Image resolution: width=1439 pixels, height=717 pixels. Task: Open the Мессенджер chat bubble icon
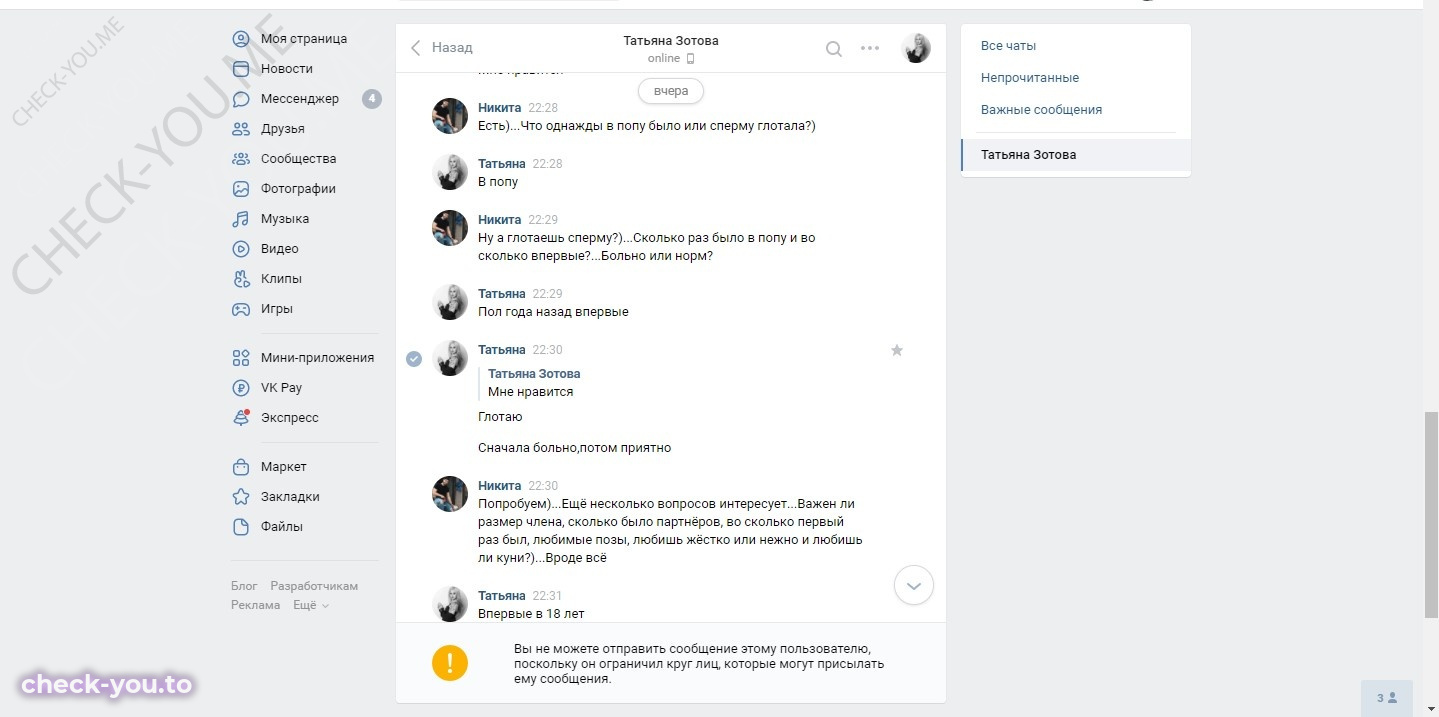point(241,99)
